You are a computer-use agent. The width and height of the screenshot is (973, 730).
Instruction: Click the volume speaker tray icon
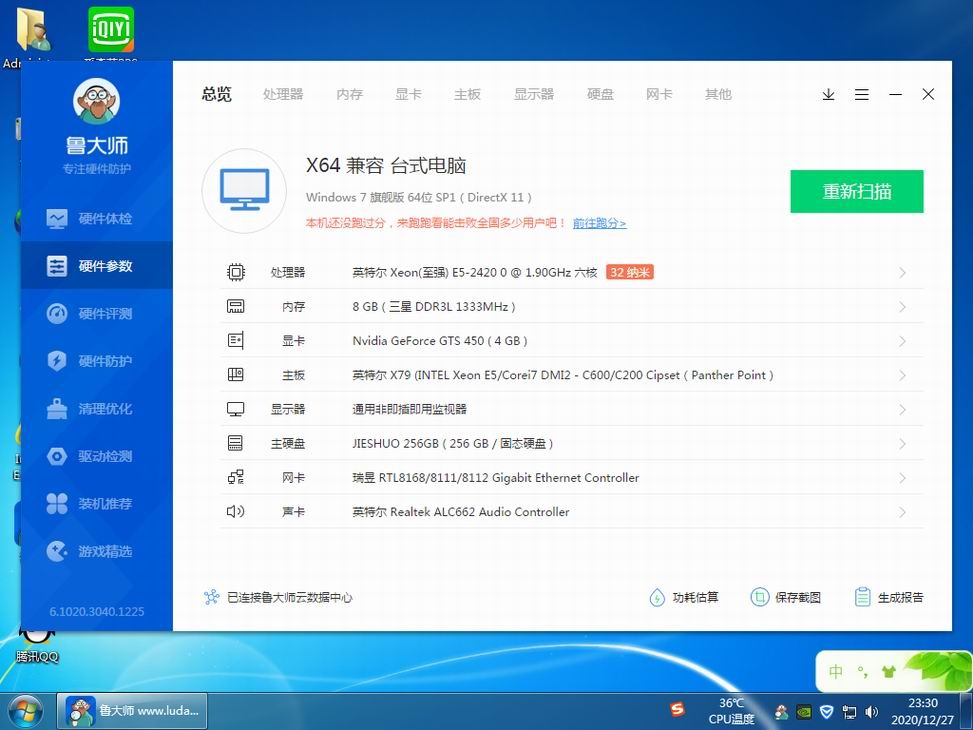872,711
